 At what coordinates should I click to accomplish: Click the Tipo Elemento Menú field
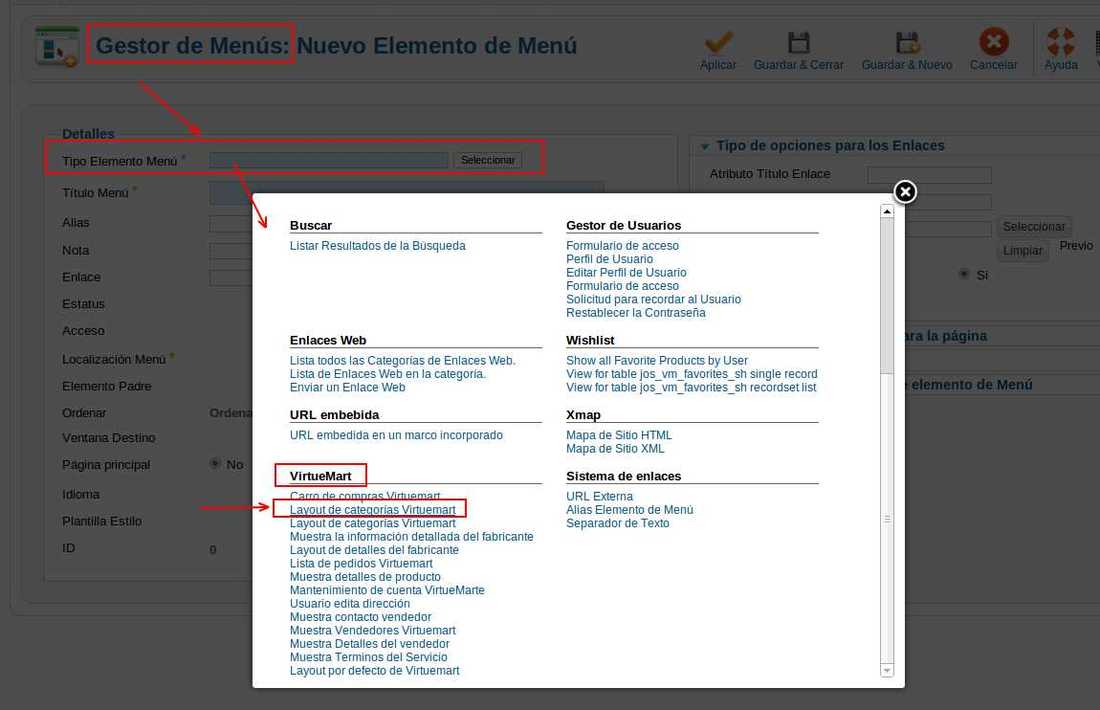tap(329, 160)
